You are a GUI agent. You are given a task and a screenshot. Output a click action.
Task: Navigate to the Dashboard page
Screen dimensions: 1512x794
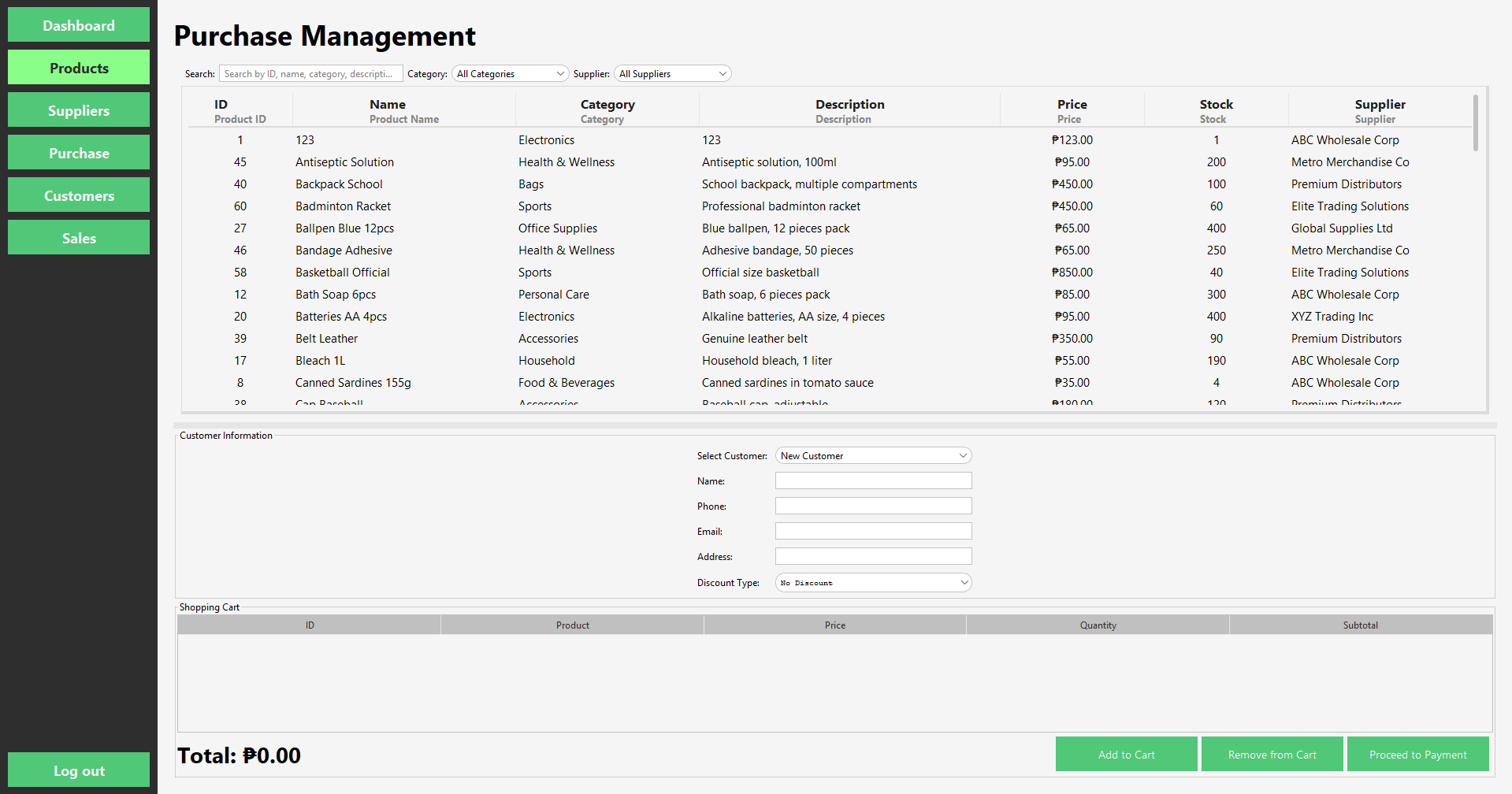pos(78,24)
